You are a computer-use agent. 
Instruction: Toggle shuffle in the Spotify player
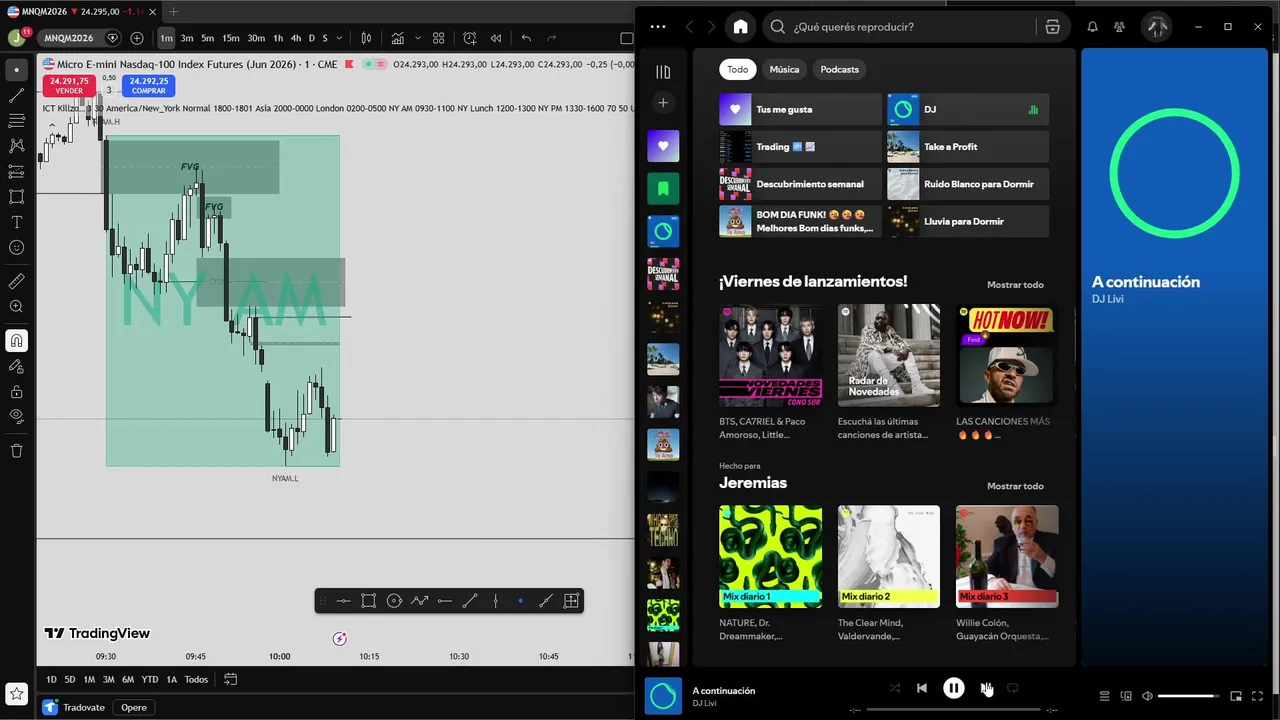(x=894, y=688)
